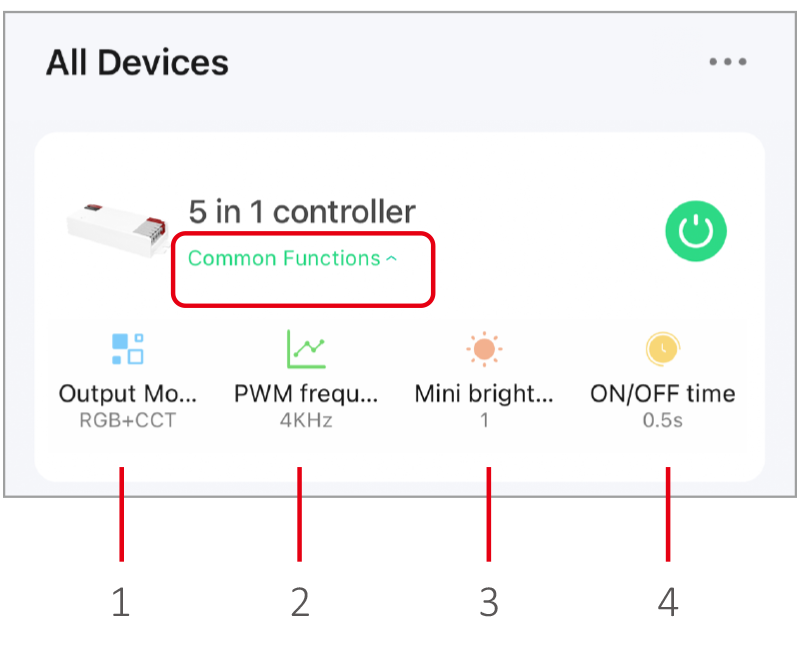Change the 0.5s fade time value
The width and height of the screenshot is (800, 660).
pyautogui.click(x=663, y=420)
